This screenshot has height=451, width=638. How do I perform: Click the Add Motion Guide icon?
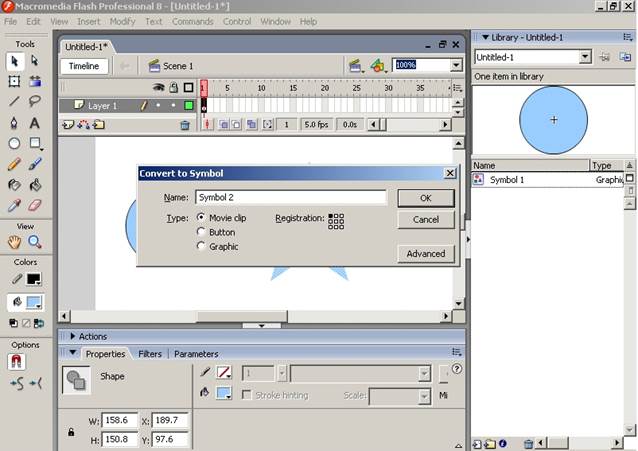coord(83,125)
